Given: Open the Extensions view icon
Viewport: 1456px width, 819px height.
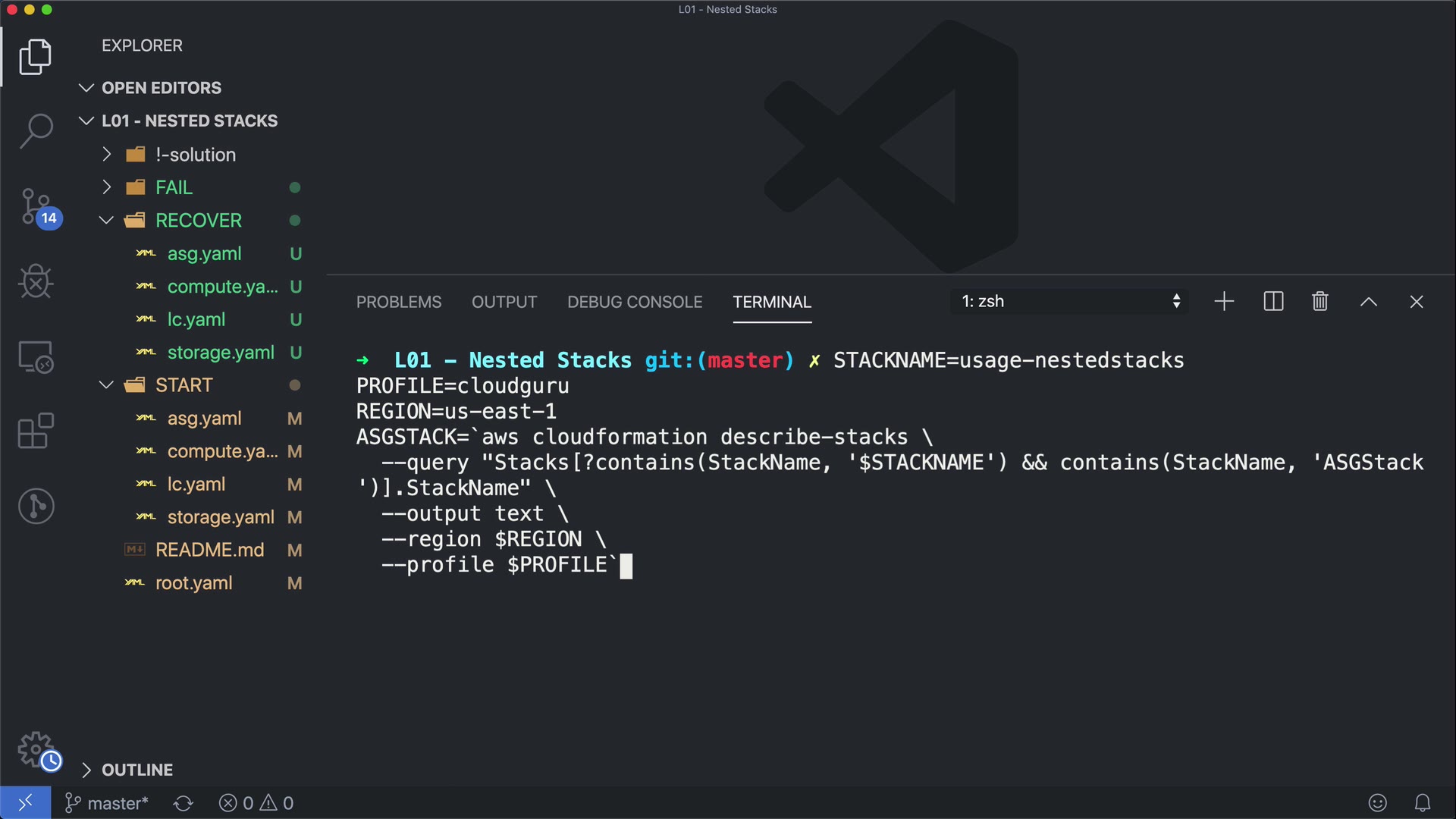Looking at the screenshot, I should [36, 431].
